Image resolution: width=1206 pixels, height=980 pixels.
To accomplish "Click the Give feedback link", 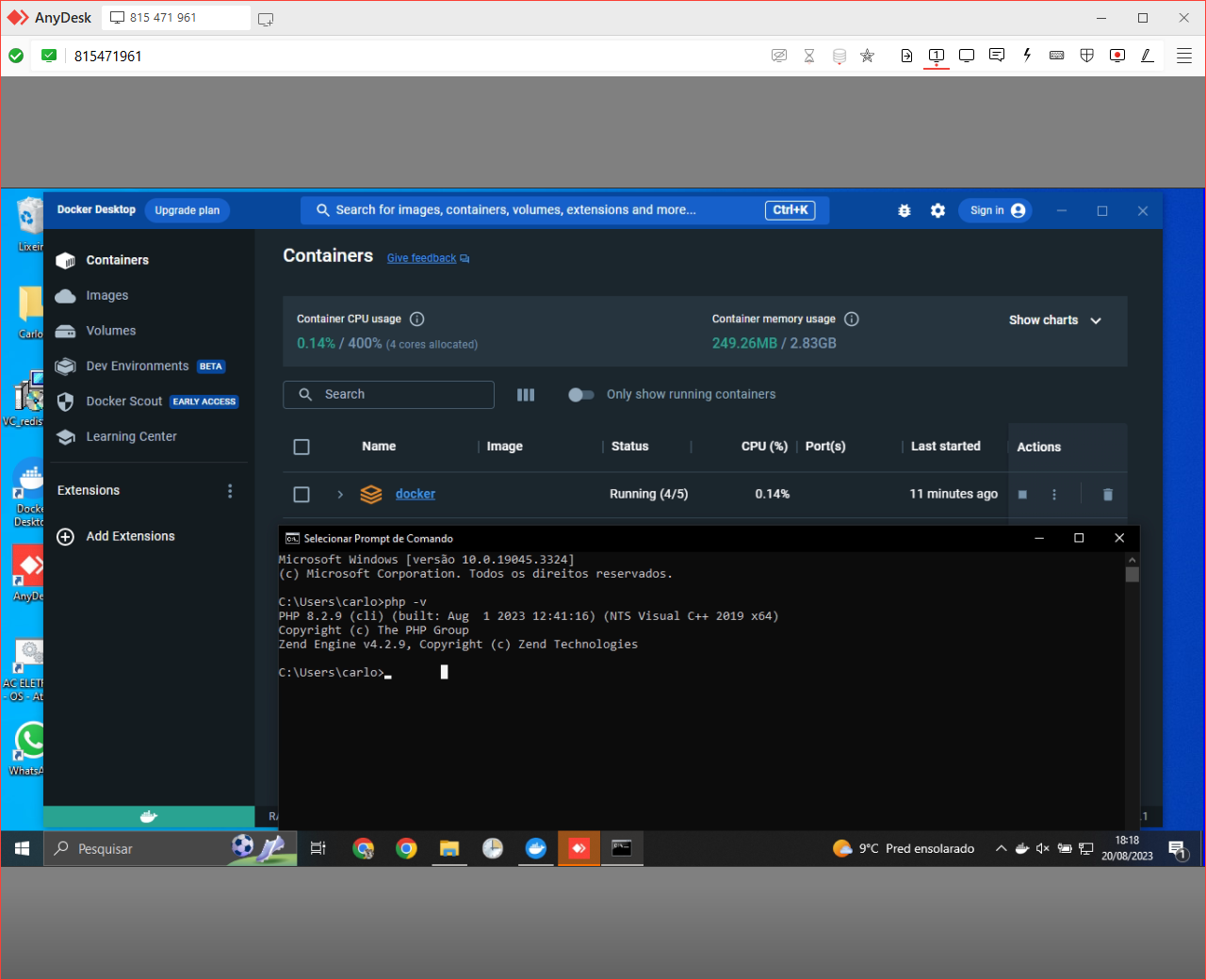I will [421, 257].
